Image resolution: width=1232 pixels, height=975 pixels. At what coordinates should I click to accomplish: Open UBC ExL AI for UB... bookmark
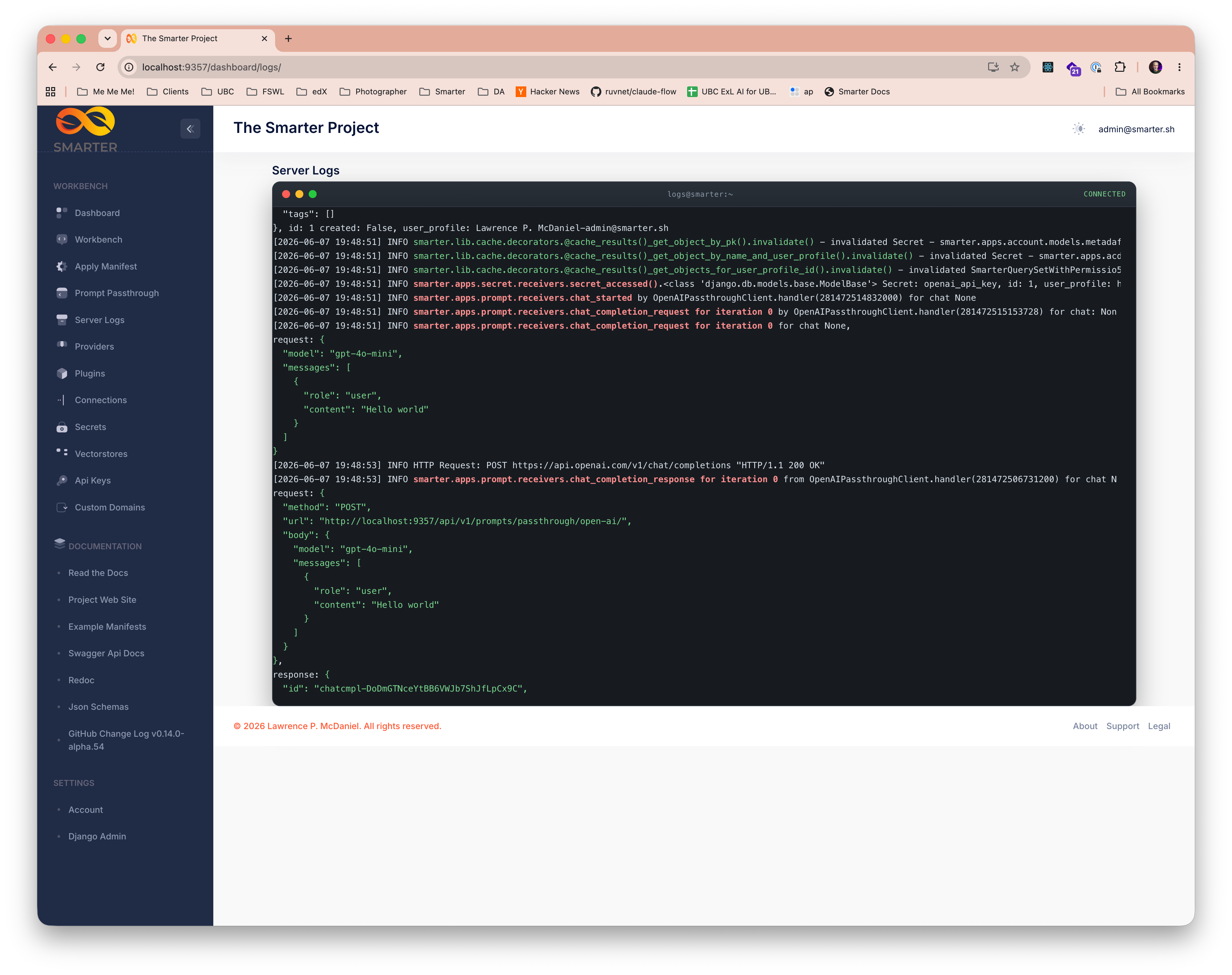tap(732, 92)
